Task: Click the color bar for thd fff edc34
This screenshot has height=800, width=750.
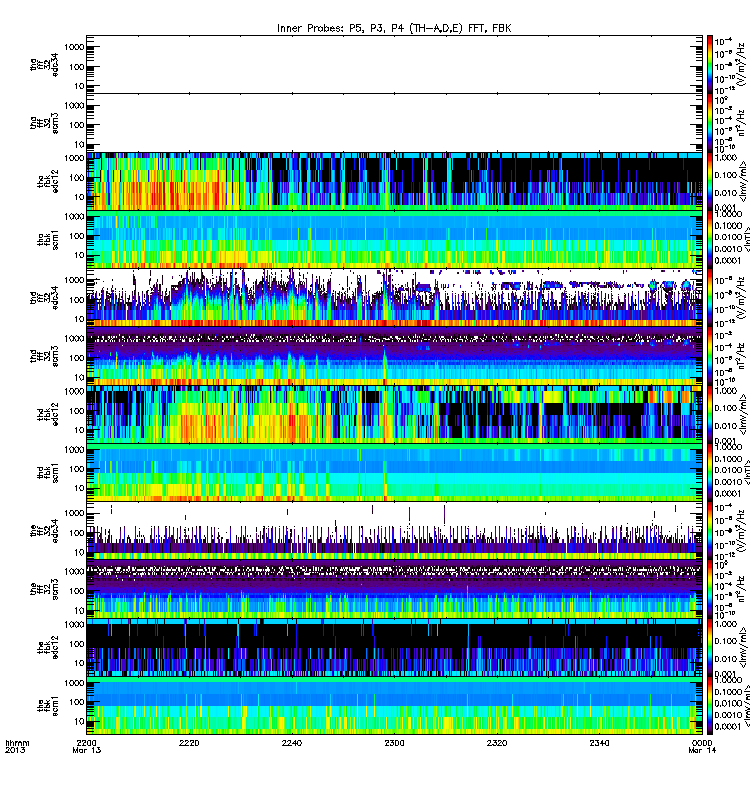Action: coord(710,298)
